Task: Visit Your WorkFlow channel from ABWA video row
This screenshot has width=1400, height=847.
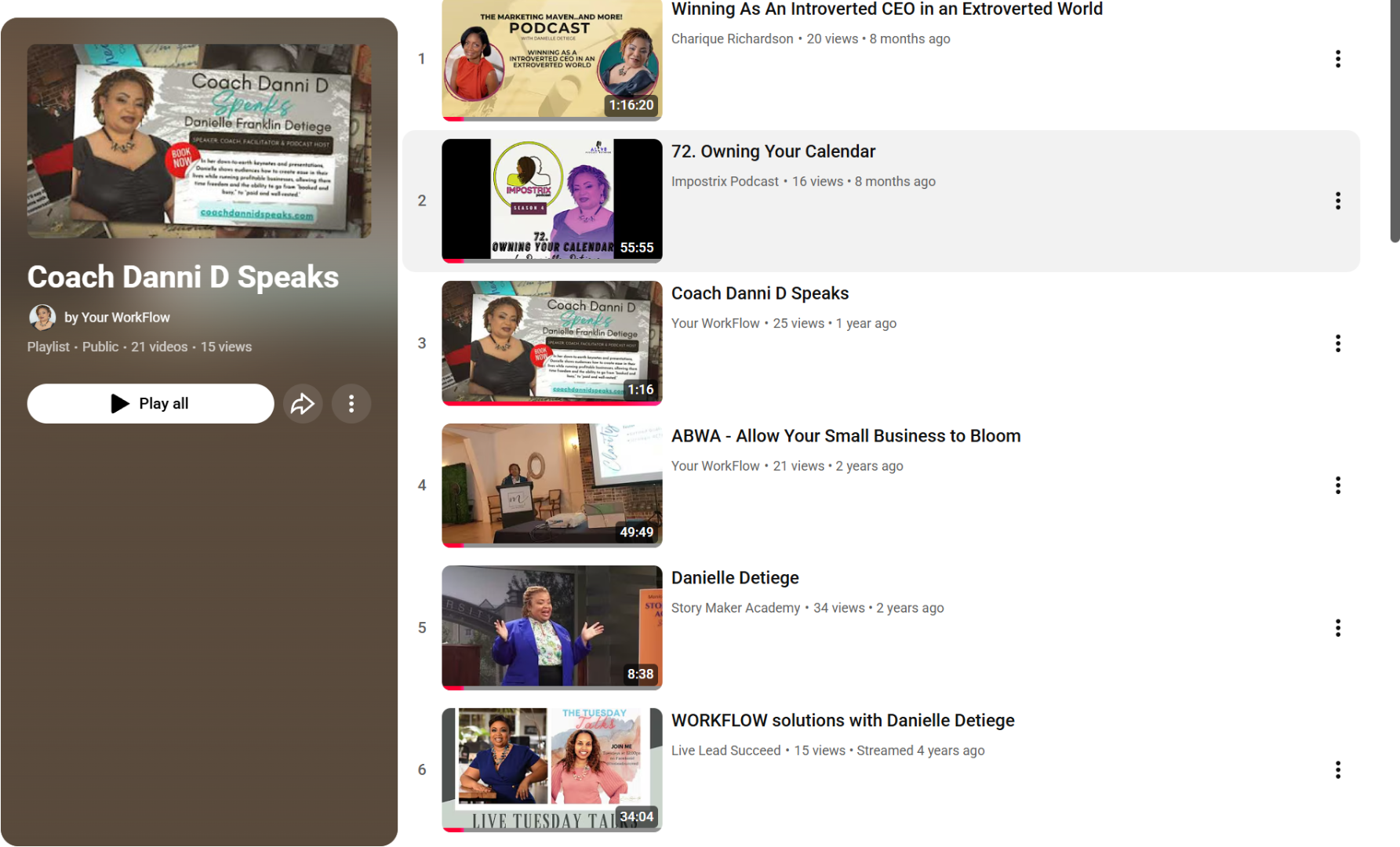Action: (x=715, y=467)
